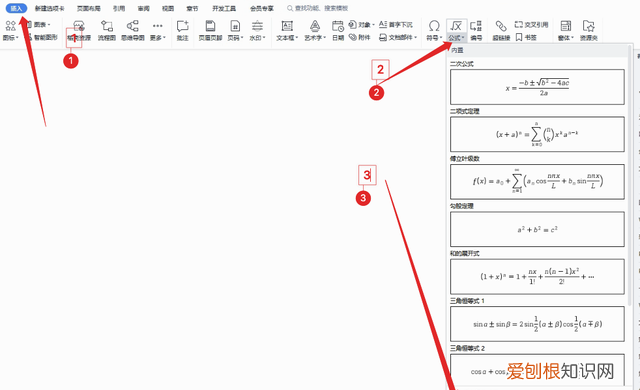Click the search functions and templates box
The image size is (640, 390).
(318, 8)
